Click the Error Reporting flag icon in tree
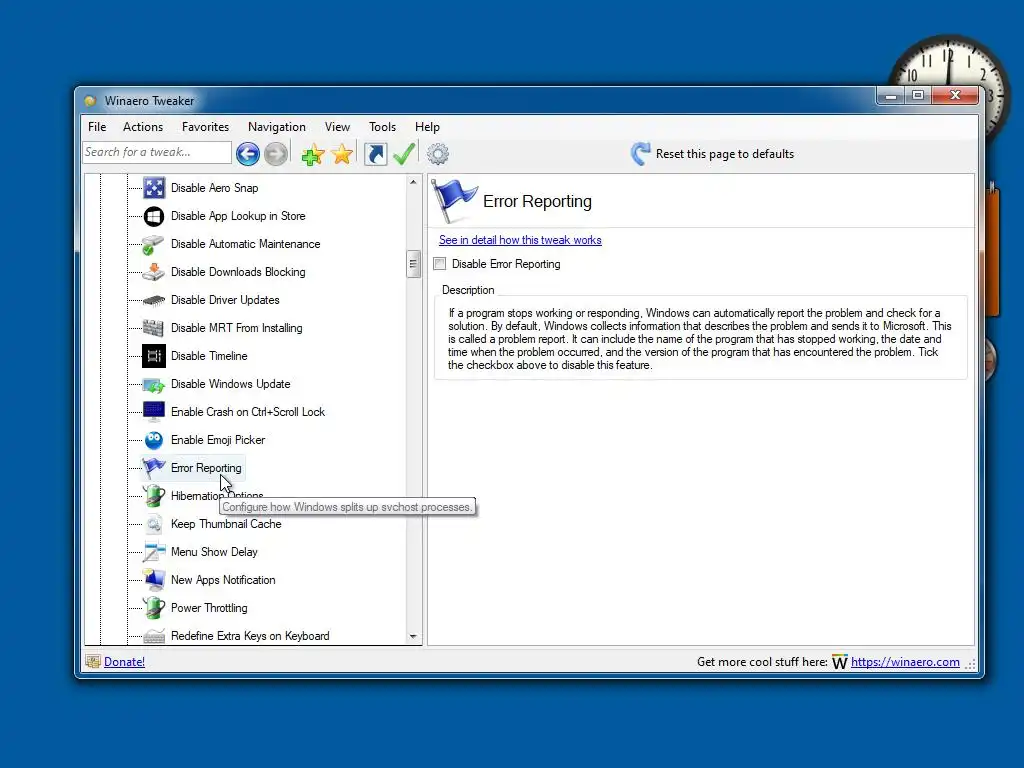The image size is (1024, 768). pyautogui.click(x=154, y=468)
